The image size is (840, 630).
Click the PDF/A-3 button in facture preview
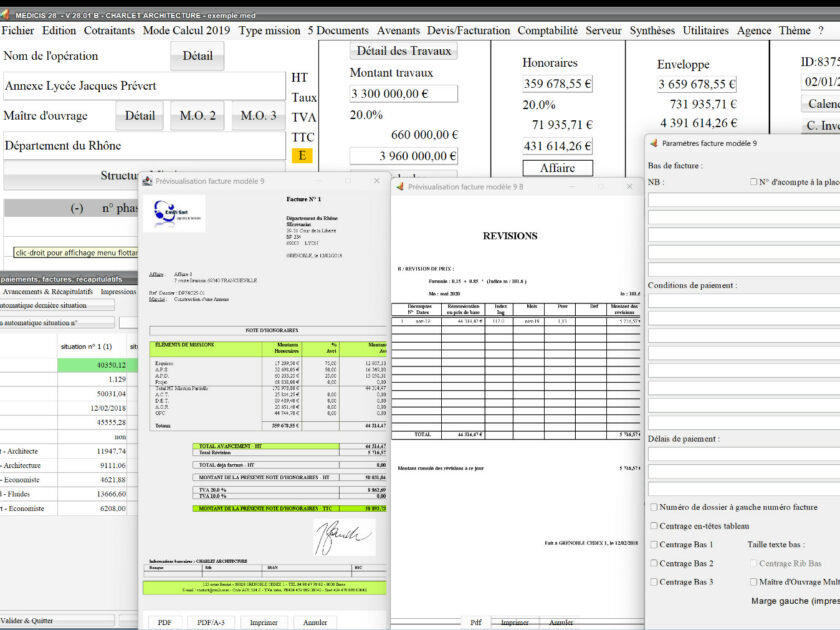211,622
